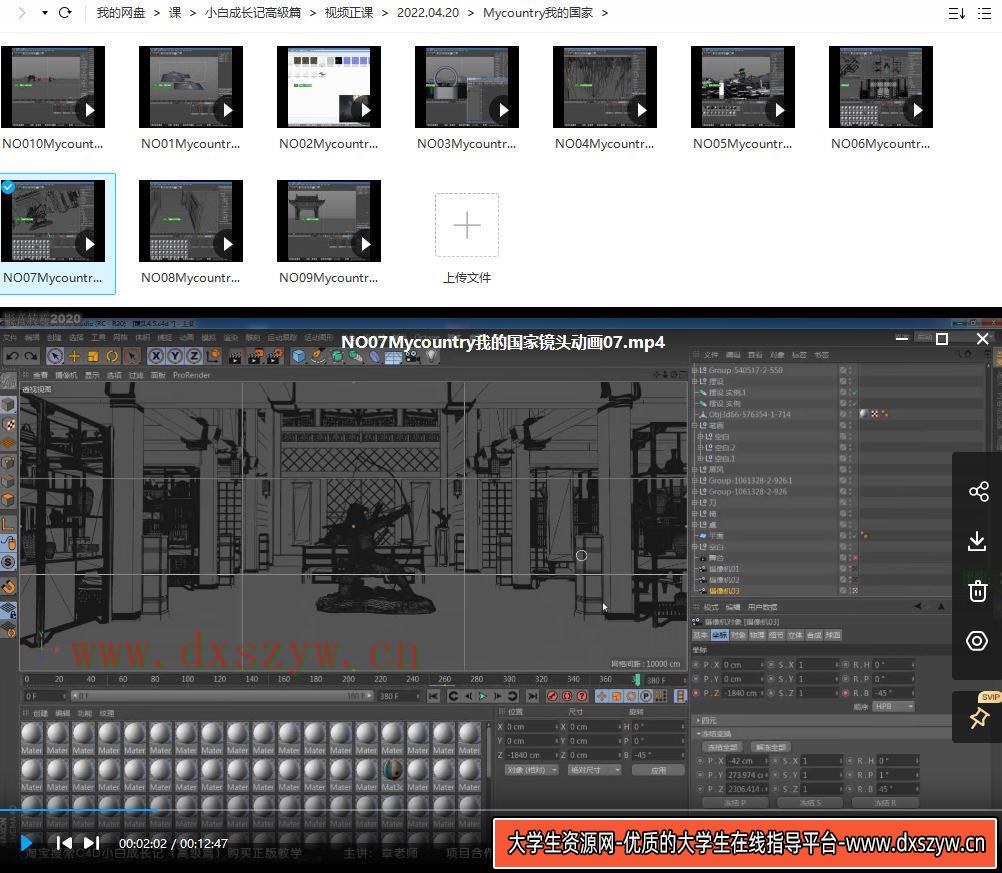Skip to the previous video
Screen dimensions: 1002x873
(64, 843)
